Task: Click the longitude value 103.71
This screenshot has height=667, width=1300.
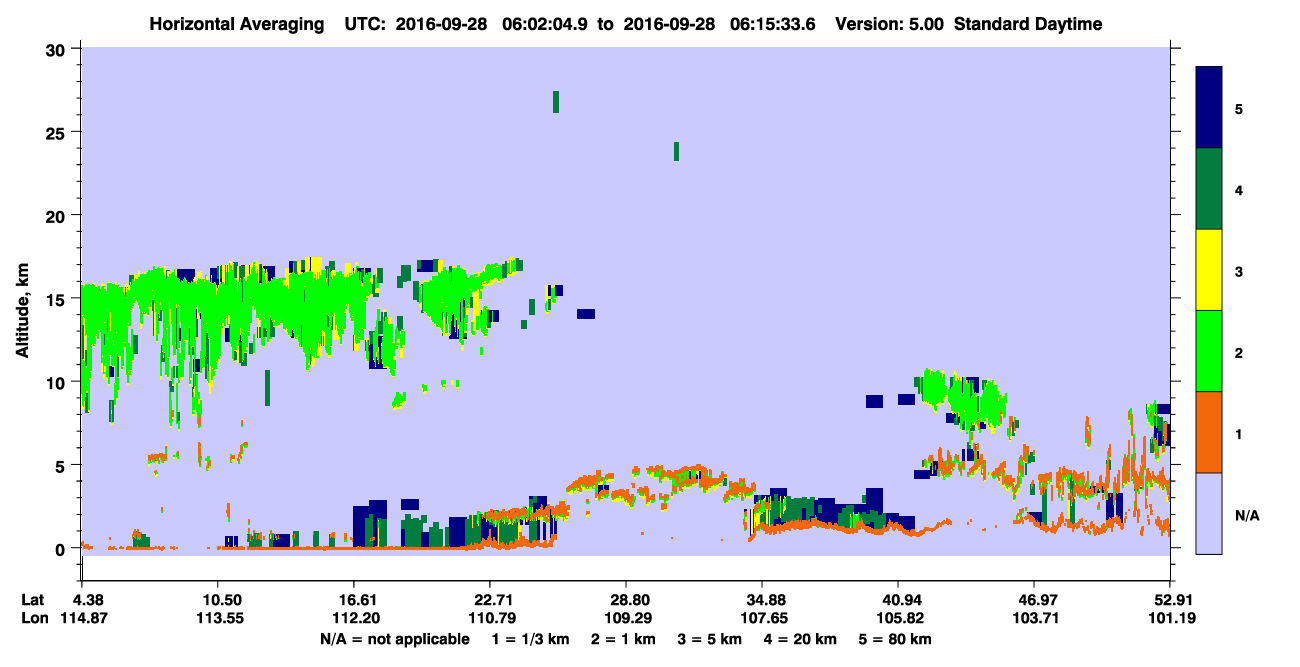Action: 1034,618
